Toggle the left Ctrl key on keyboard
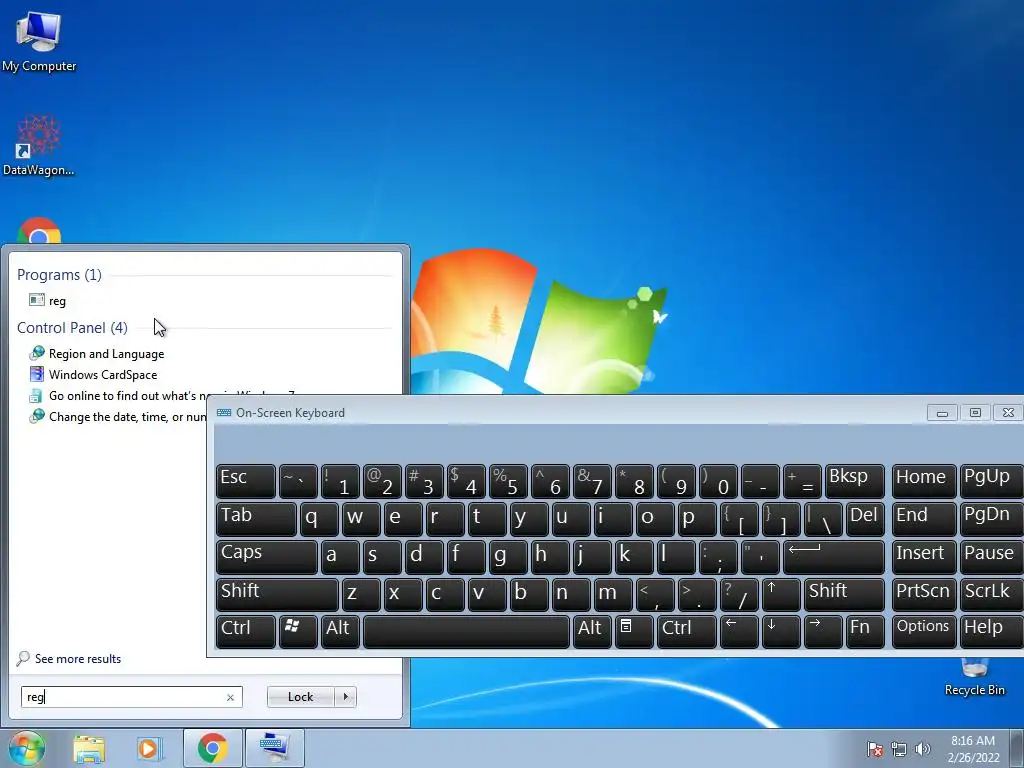Screen dimensions: 1024x768 246,632
